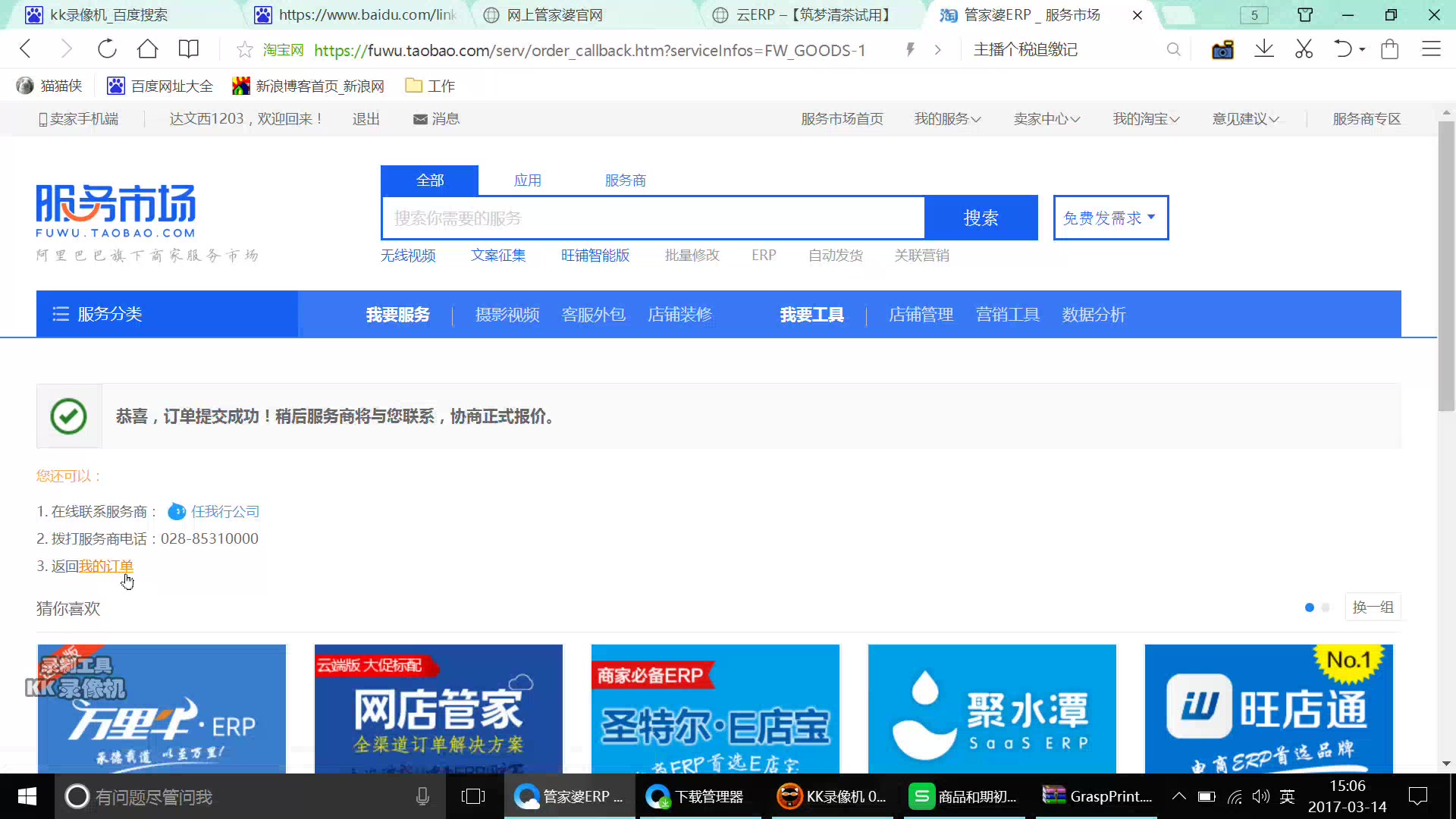Open the browser hamburger menu

click(1431, 49)
